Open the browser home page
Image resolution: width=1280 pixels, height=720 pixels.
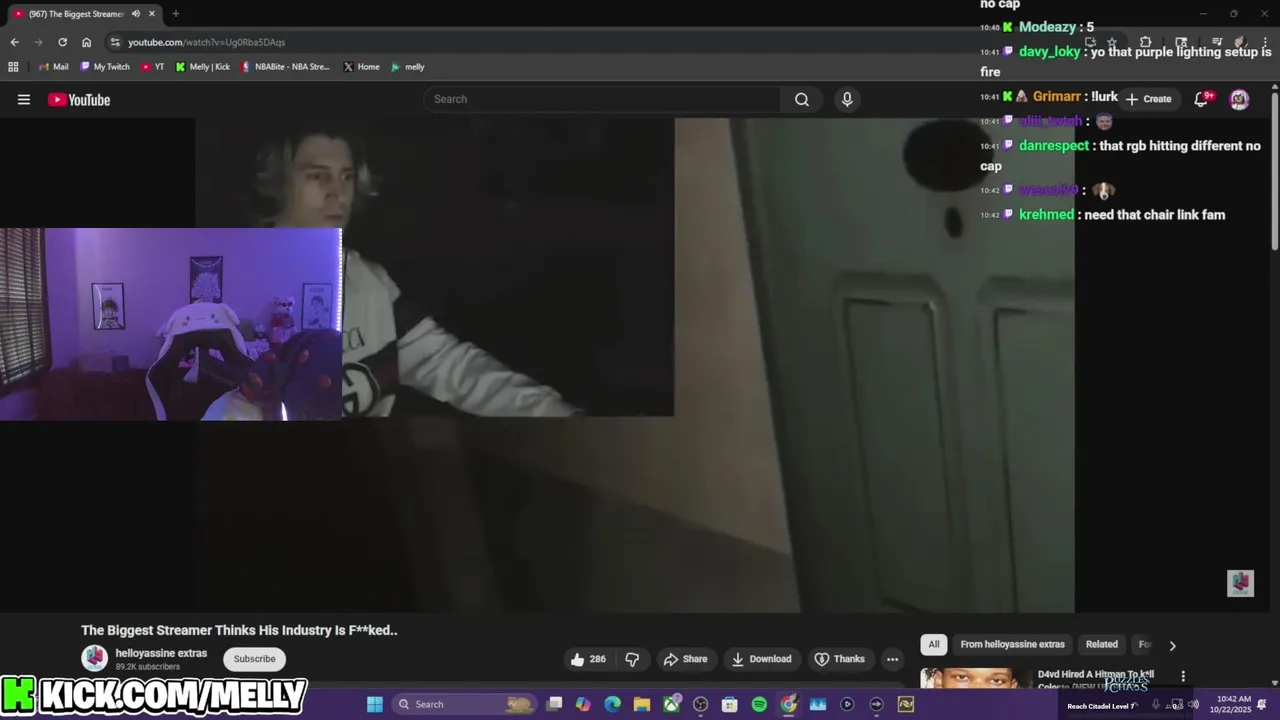coord(86,42)
